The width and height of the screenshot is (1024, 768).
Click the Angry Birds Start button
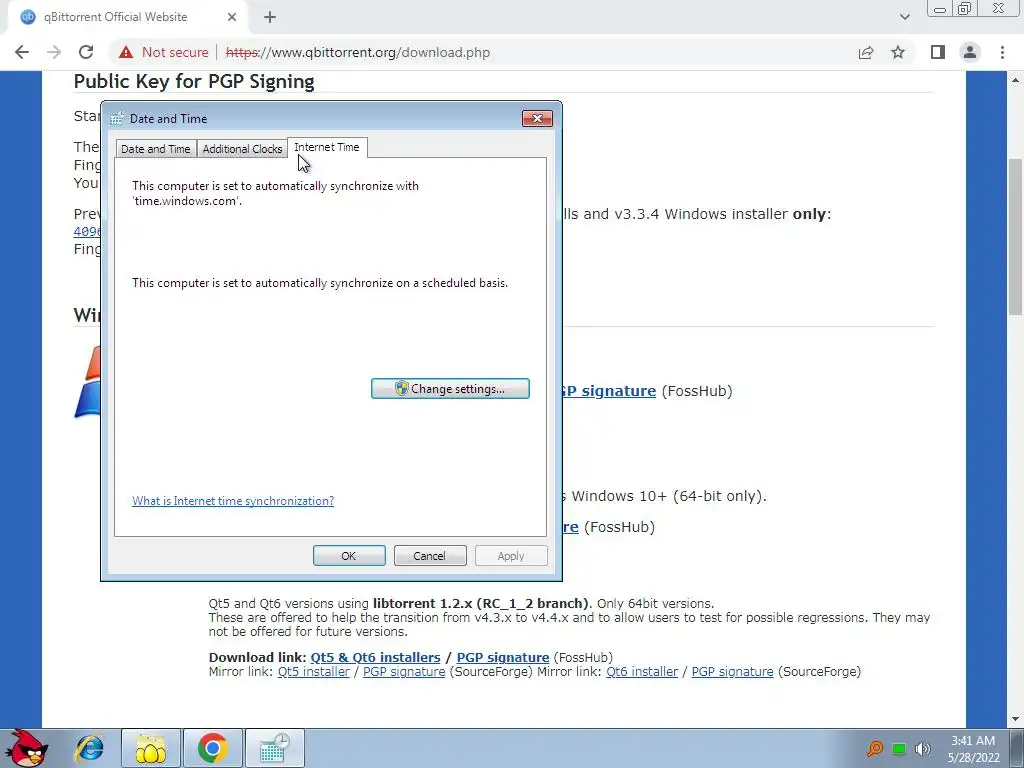click(x=25, y=748)
